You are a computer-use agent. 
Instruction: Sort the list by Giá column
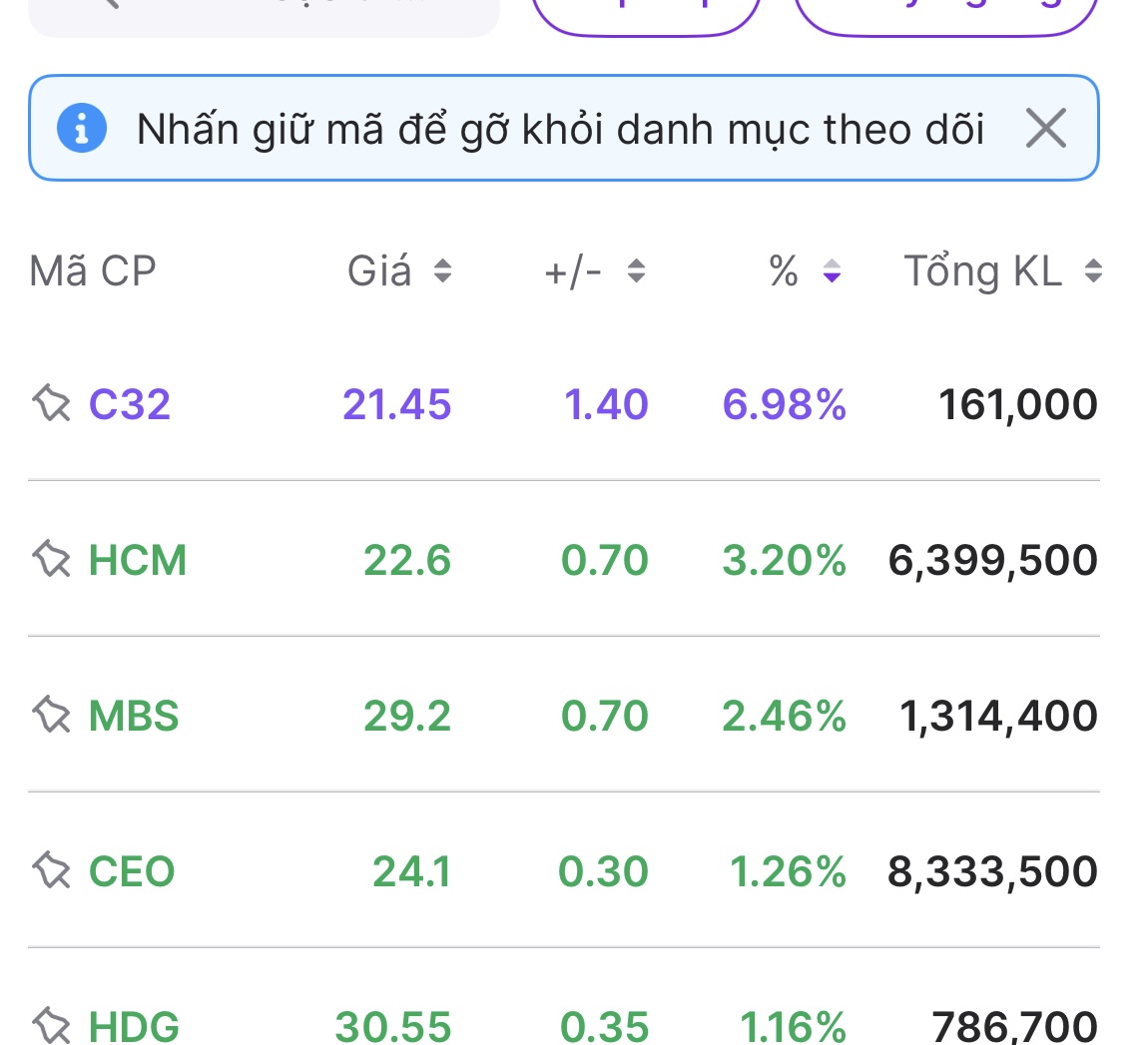(x=399, y=271)
